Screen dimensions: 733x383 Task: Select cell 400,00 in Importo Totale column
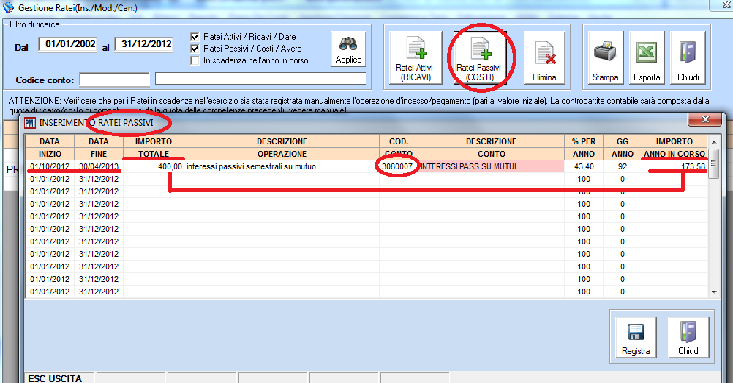tap(153, 166)
